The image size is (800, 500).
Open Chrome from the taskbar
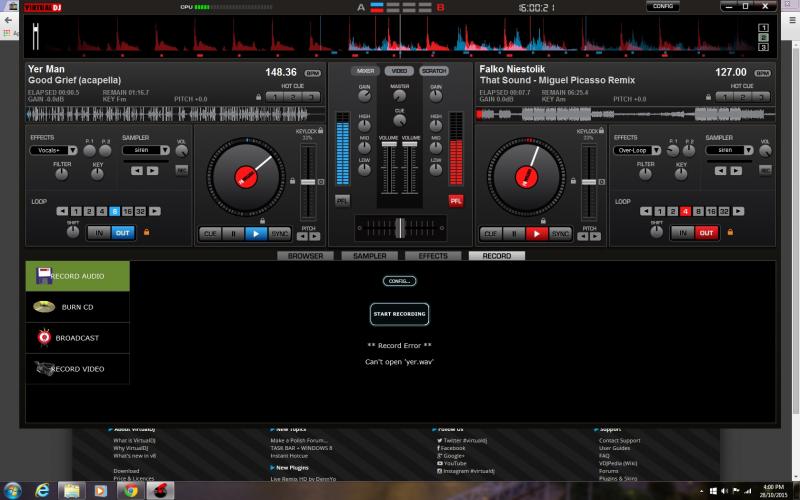[130, 491]
